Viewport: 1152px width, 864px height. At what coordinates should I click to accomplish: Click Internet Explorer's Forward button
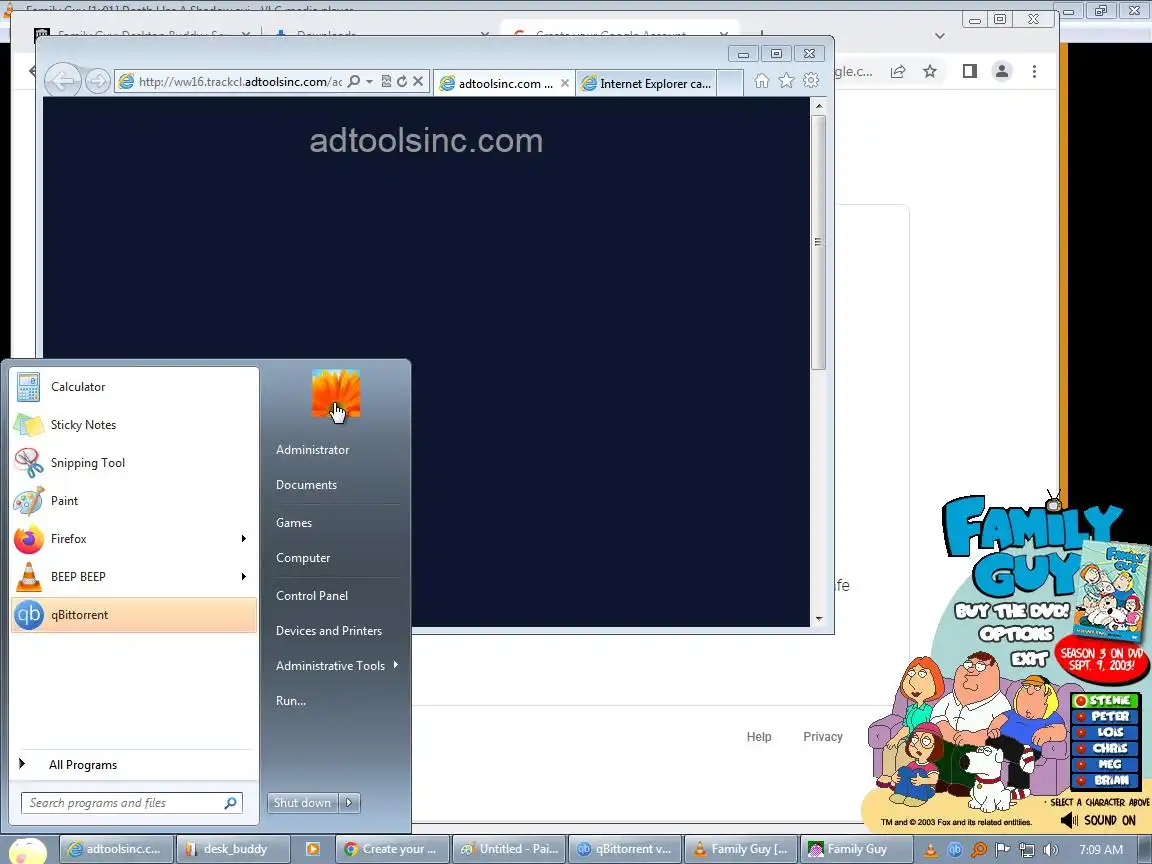coord(98,82)
